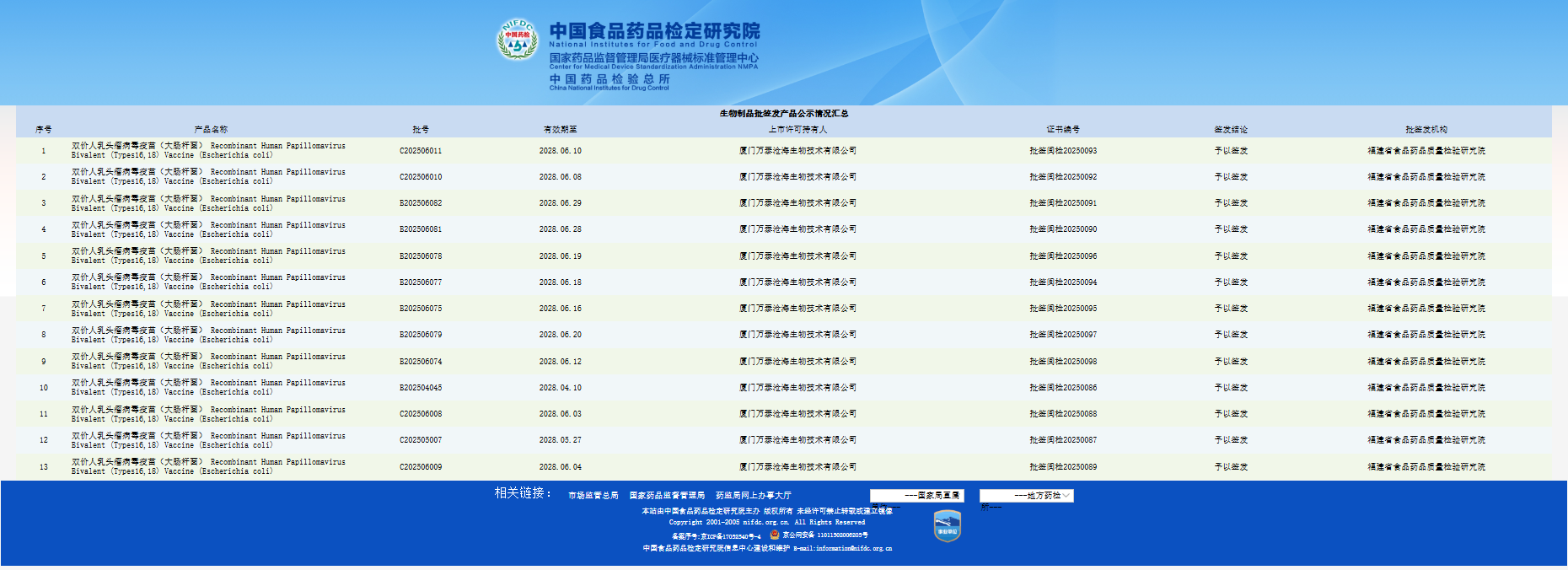Click the 序号 column header
1568x570 pixels.
tap(44, 130)
